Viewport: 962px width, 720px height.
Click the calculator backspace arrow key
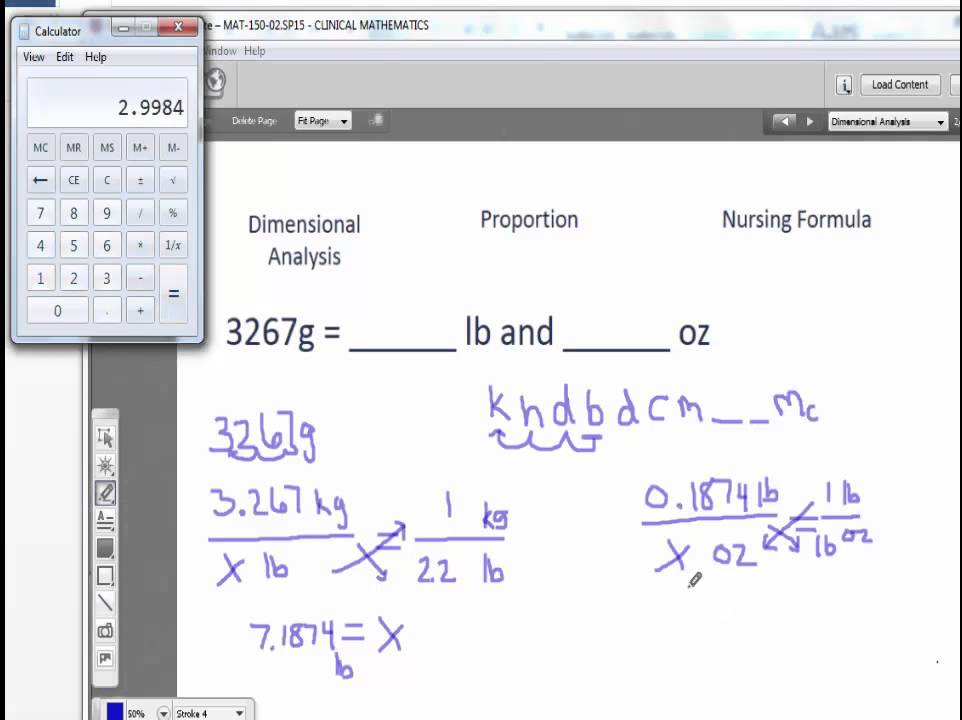pyautogui.click(x=40, y=180)
